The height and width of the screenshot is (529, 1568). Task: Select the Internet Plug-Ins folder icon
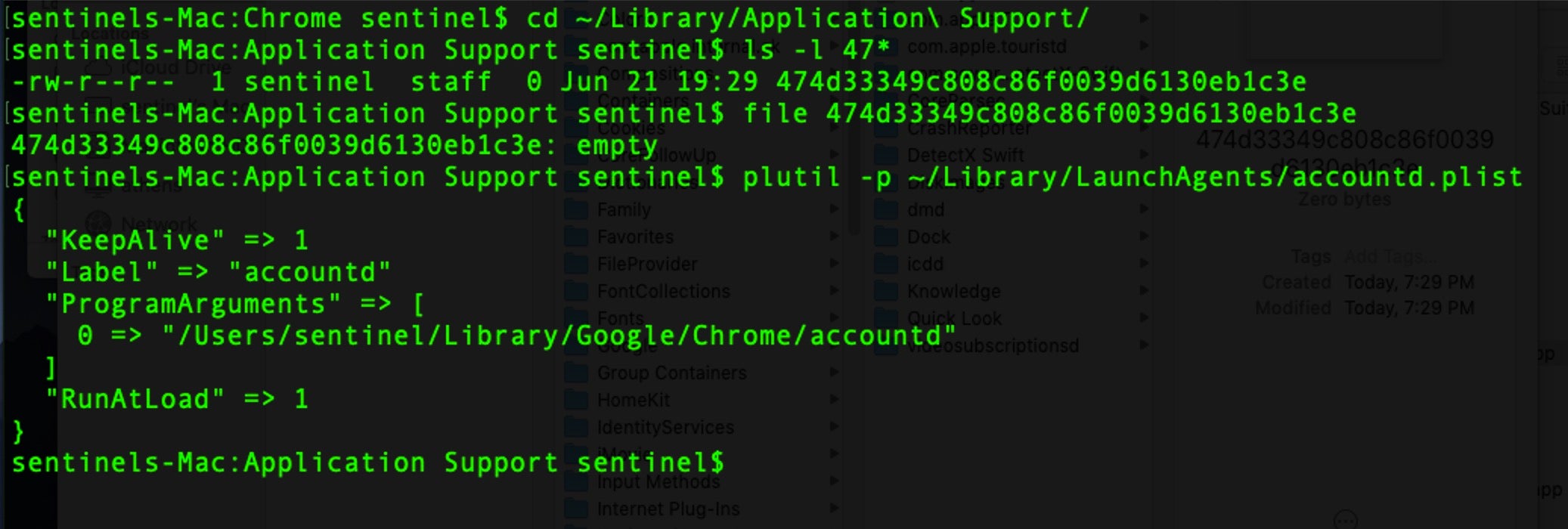tap(577, 509)
